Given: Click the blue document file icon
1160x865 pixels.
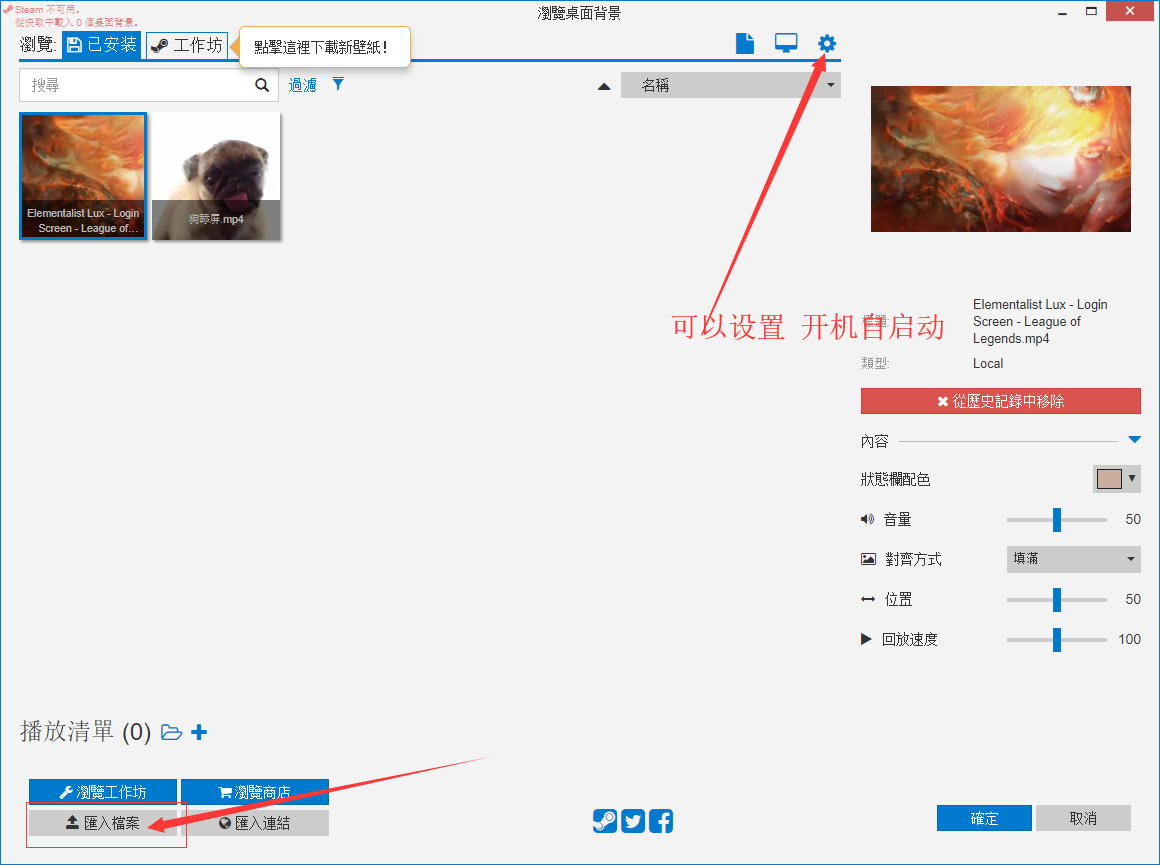Looking at the screenshot, I should [x=745, y=44].
